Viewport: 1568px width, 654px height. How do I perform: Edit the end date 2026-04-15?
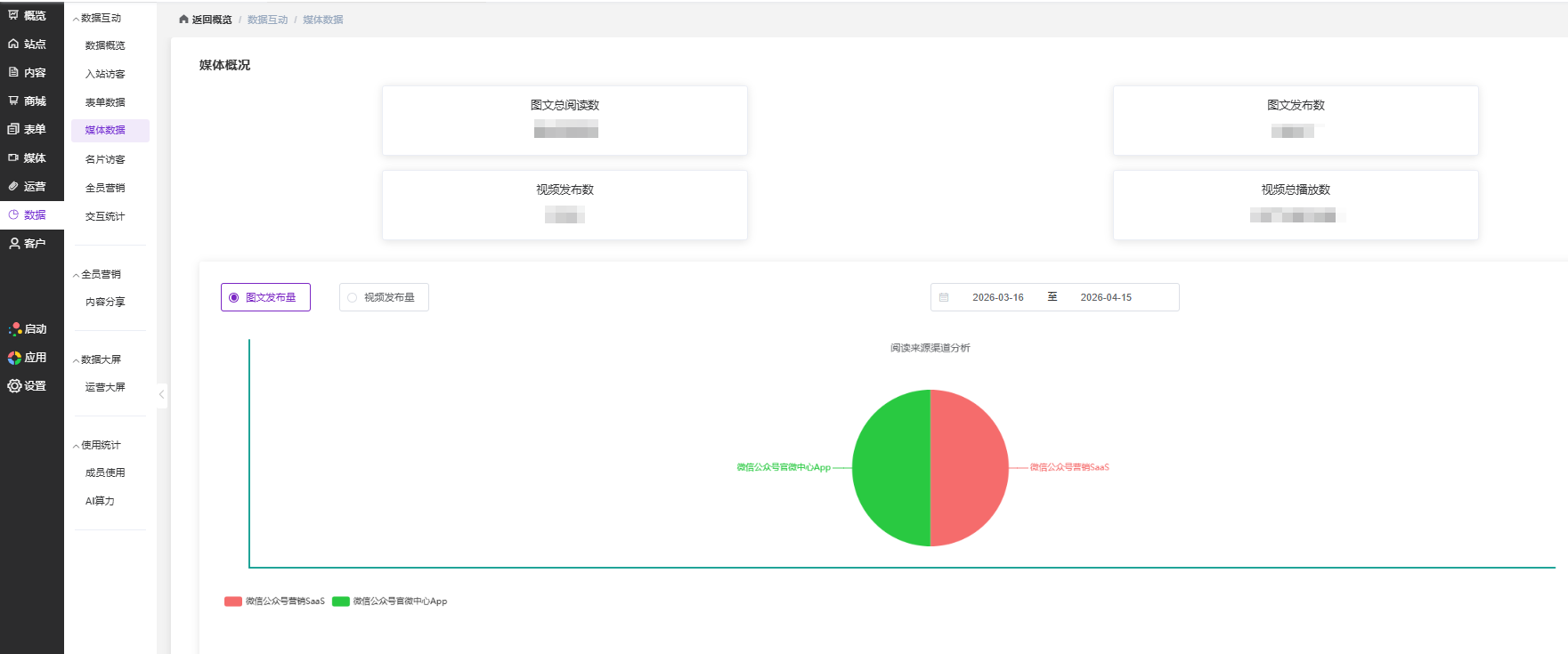click(1106, 297)
